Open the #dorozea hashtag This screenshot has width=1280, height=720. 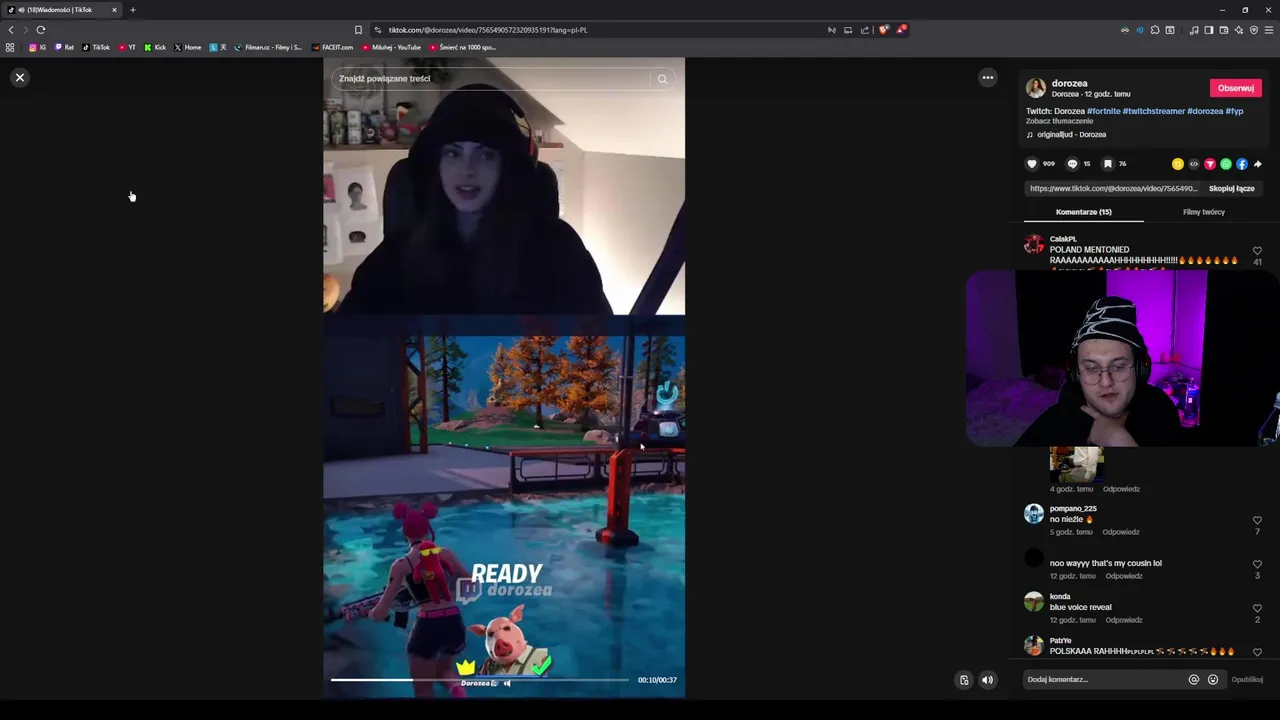tap(1205, 111)
